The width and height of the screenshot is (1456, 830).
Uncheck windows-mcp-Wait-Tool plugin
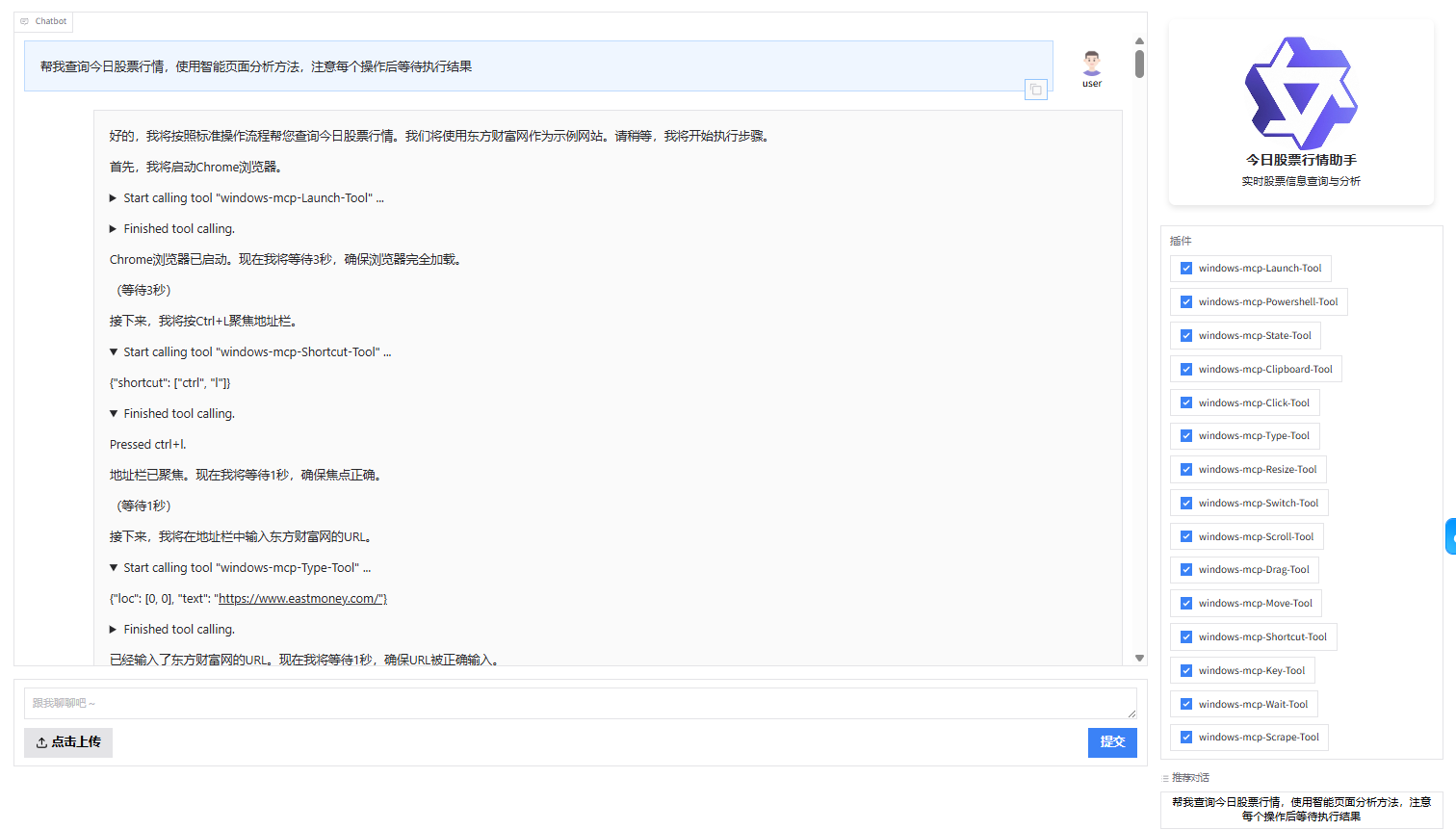click(1186, 705)
